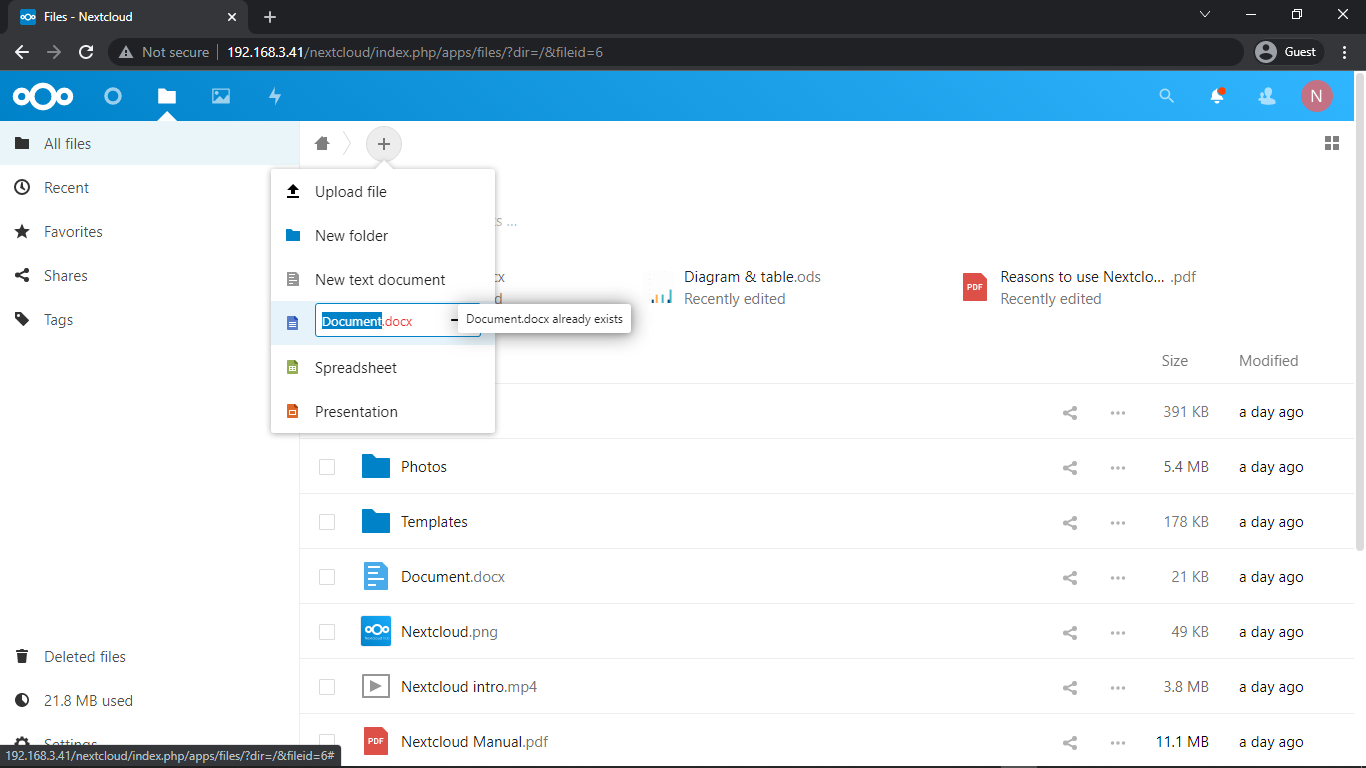The height and width of the screenshot is (768, 1366).
Task: Select the Templates folder checkbox
Action: click(327, 522)
